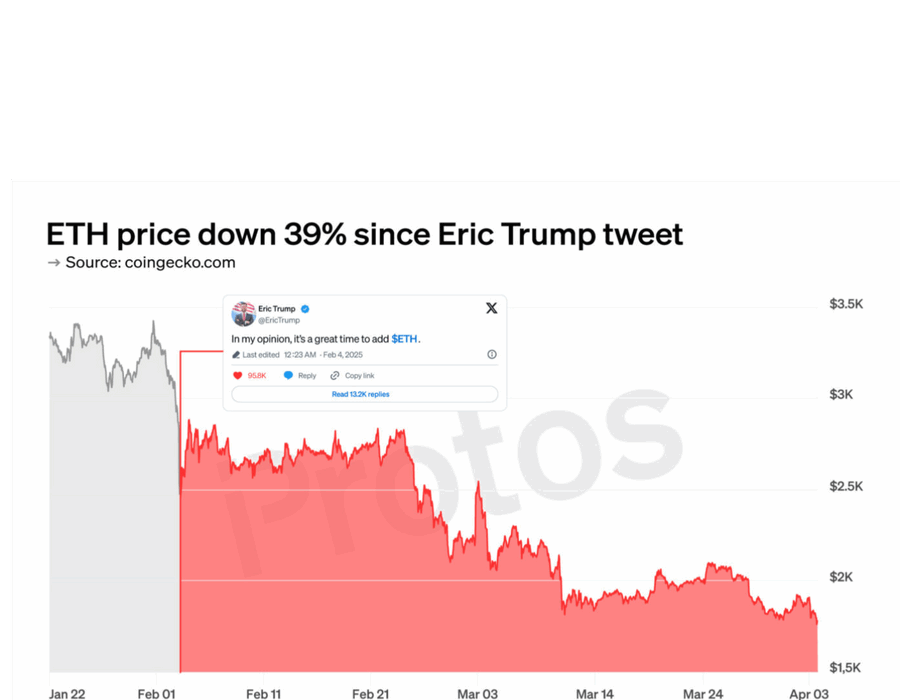Screen dimensions: 900x700
Task: Click the arrow before the source text
Action: [x=54, y=262]
